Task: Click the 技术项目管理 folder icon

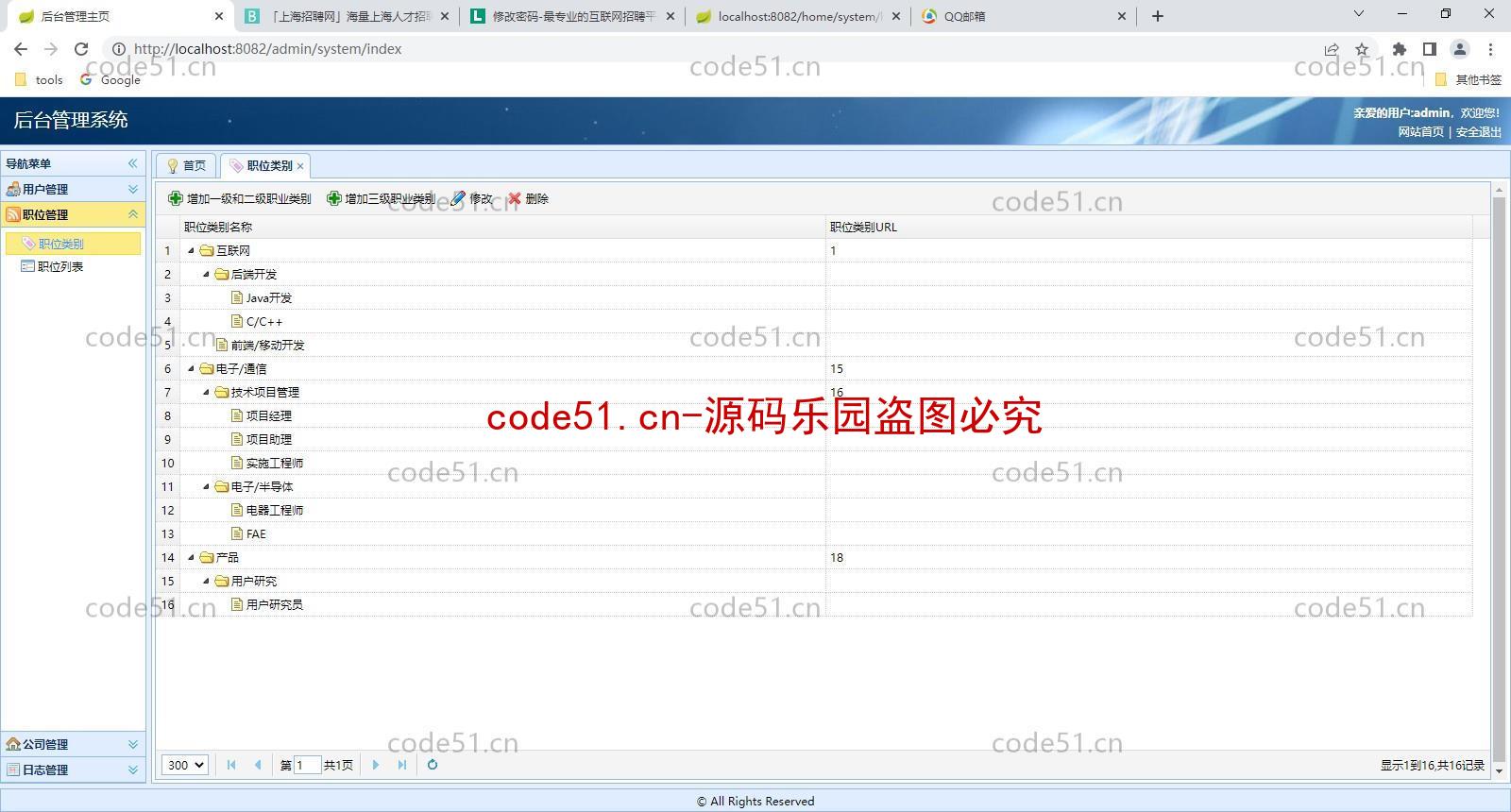Action: [x=222, y=392]
